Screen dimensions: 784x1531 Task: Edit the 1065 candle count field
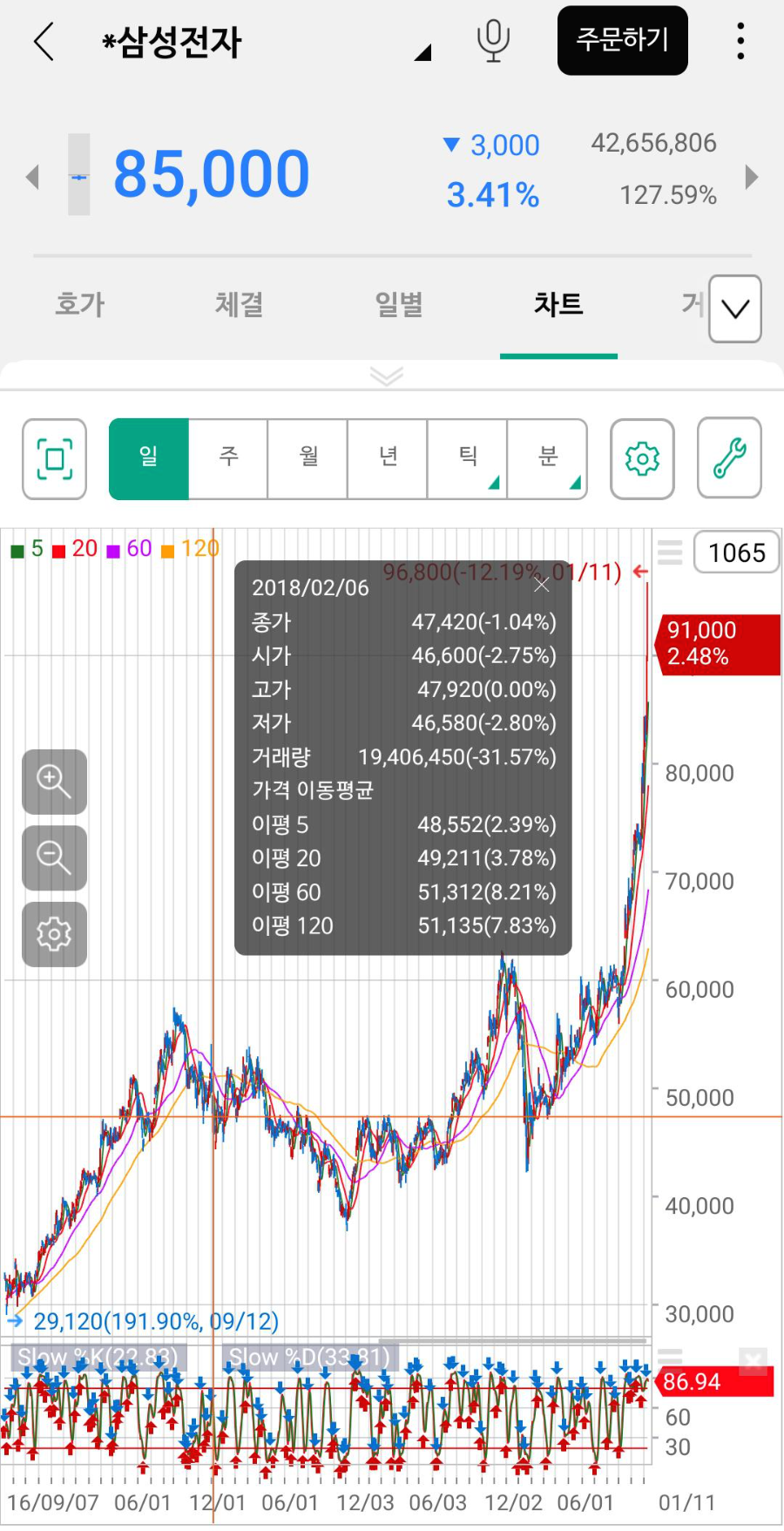[737, 552]
